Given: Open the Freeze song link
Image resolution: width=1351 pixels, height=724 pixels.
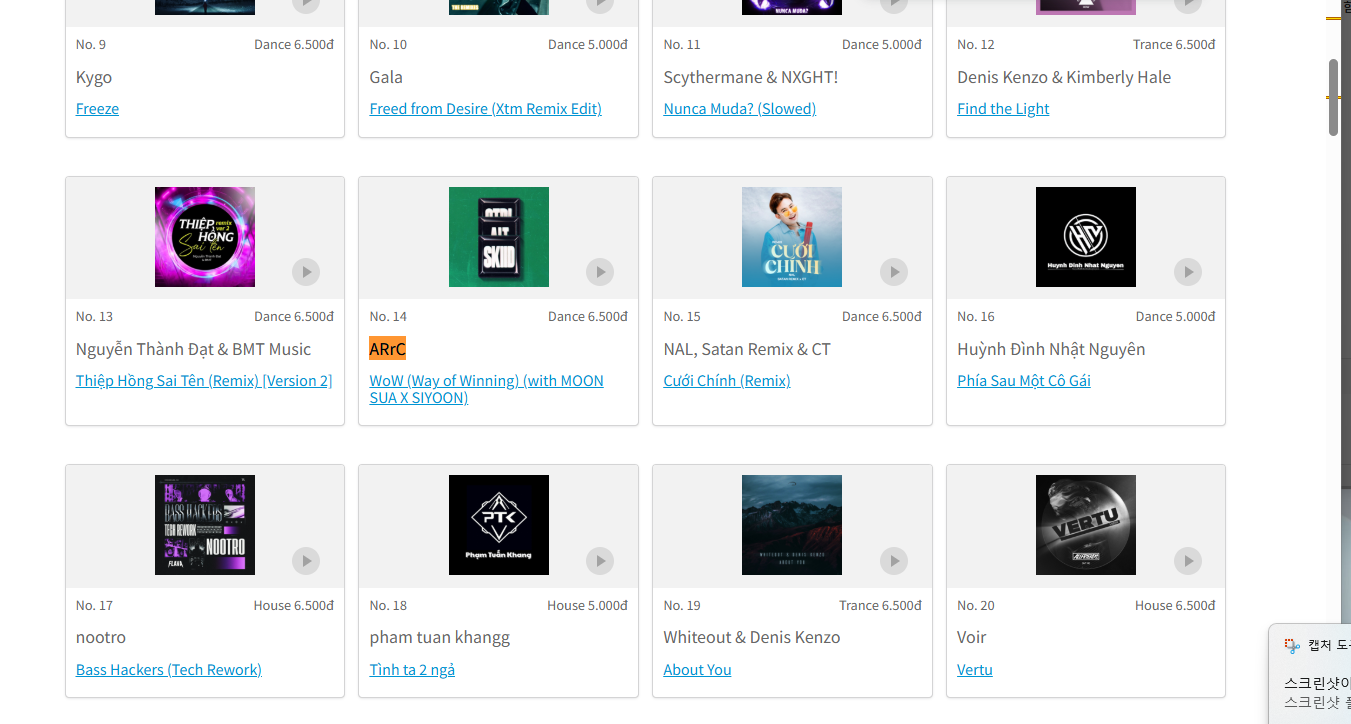Looking at the screenshot, I should tap(97, 109).
